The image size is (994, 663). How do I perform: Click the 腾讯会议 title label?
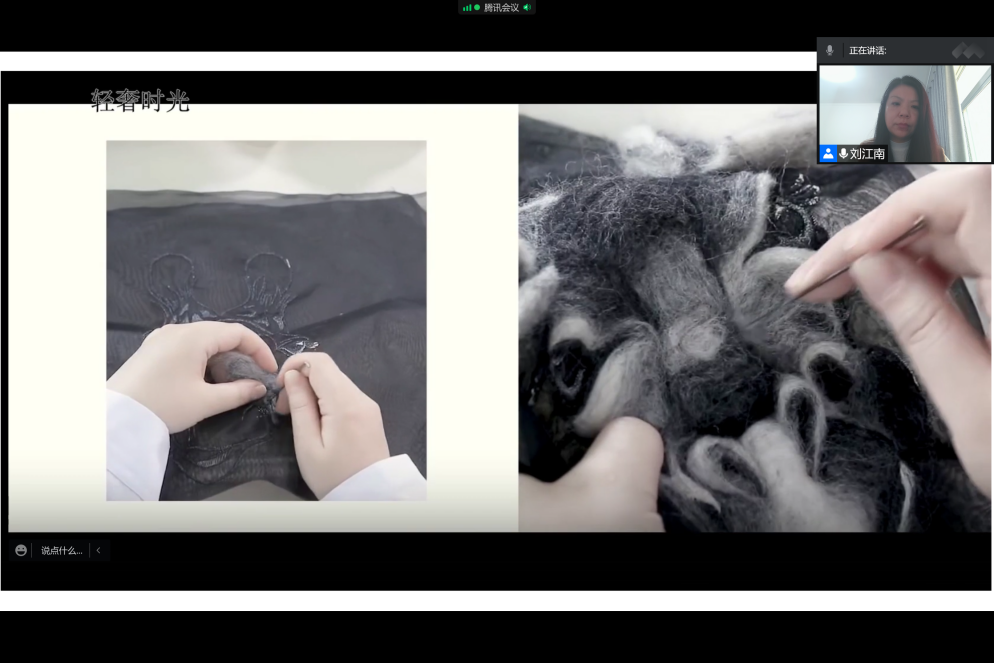pyautogui.click(x=501, y=8)
